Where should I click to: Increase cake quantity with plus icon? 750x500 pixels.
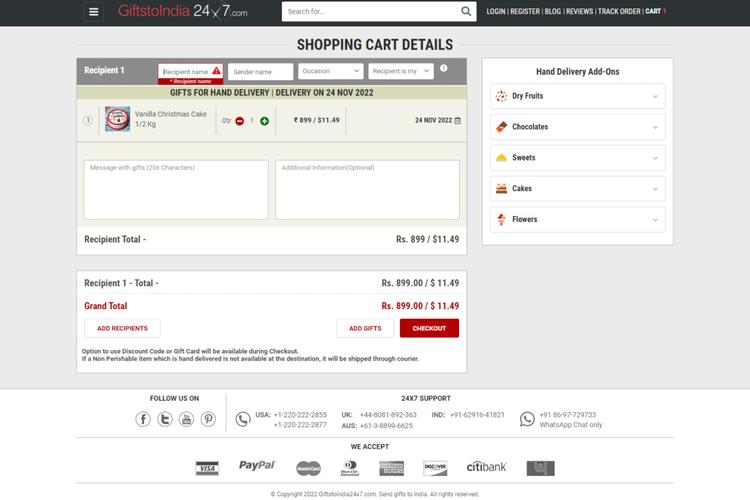(264, 121)
